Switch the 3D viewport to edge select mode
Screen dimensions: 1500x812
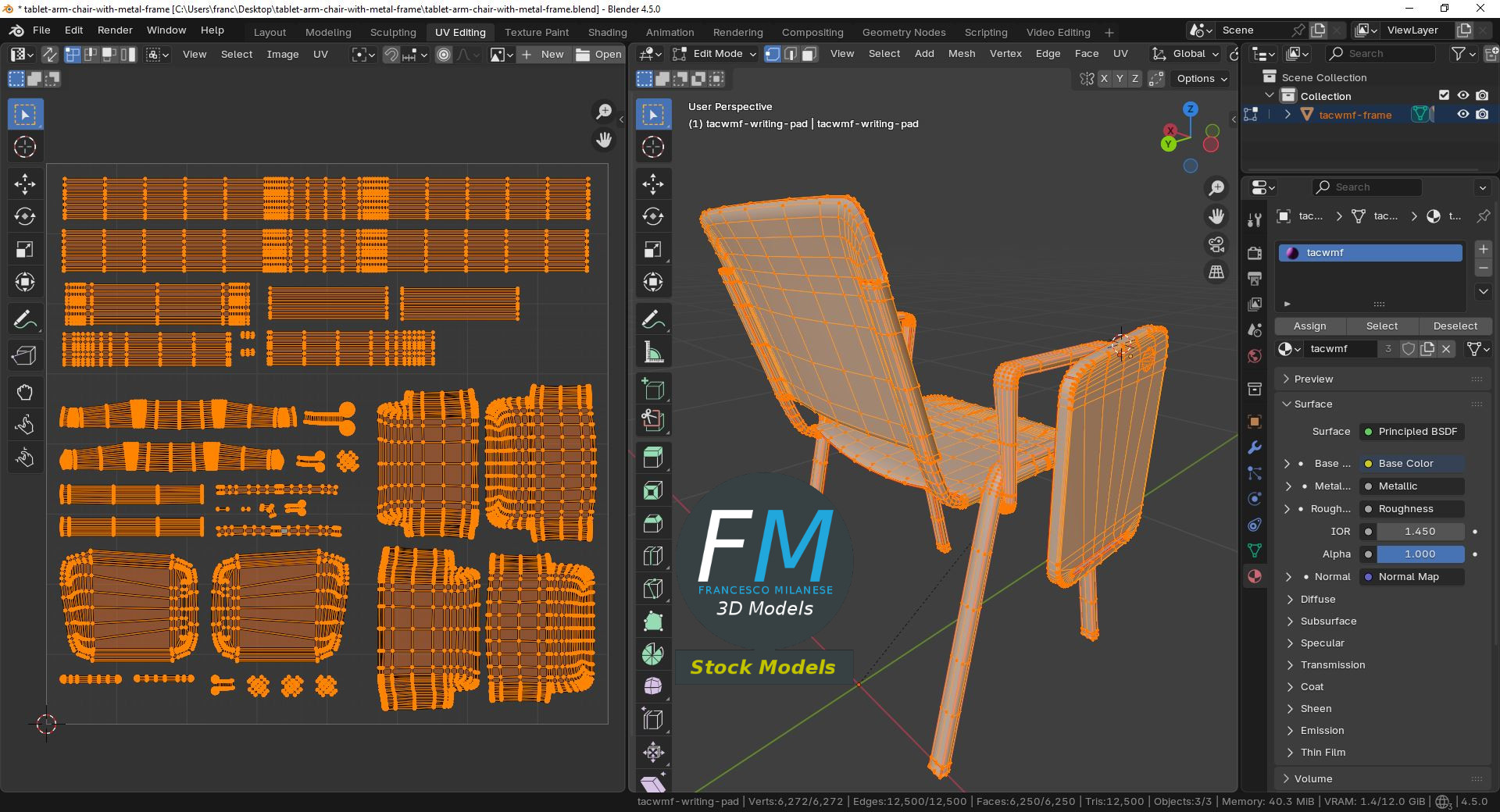pos(791,54)
